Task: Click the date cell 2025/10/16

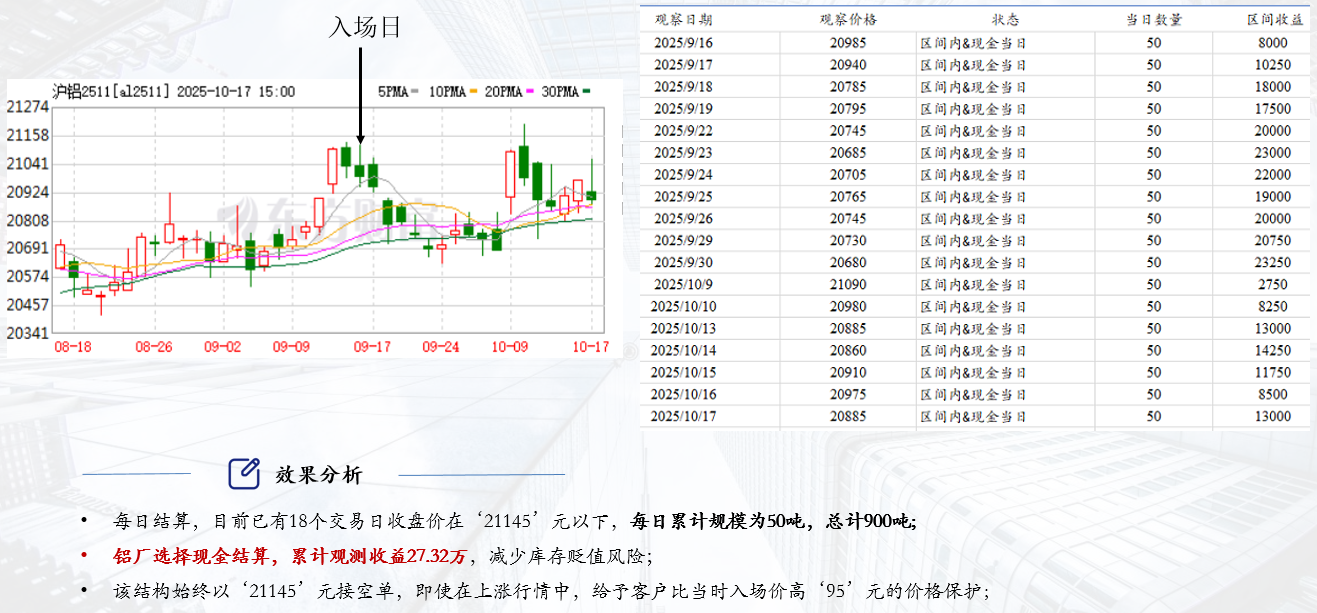Action: click(x=684, y=395)
